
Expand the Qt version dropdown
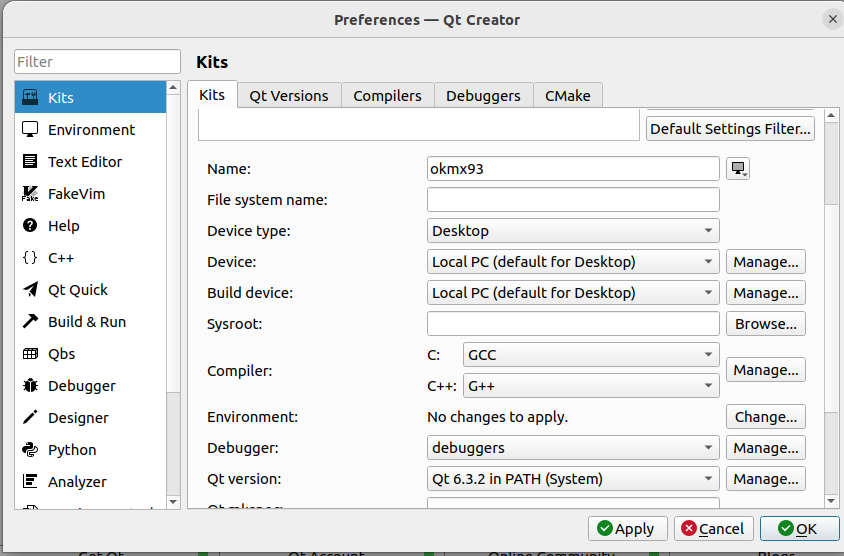point(573,479)
